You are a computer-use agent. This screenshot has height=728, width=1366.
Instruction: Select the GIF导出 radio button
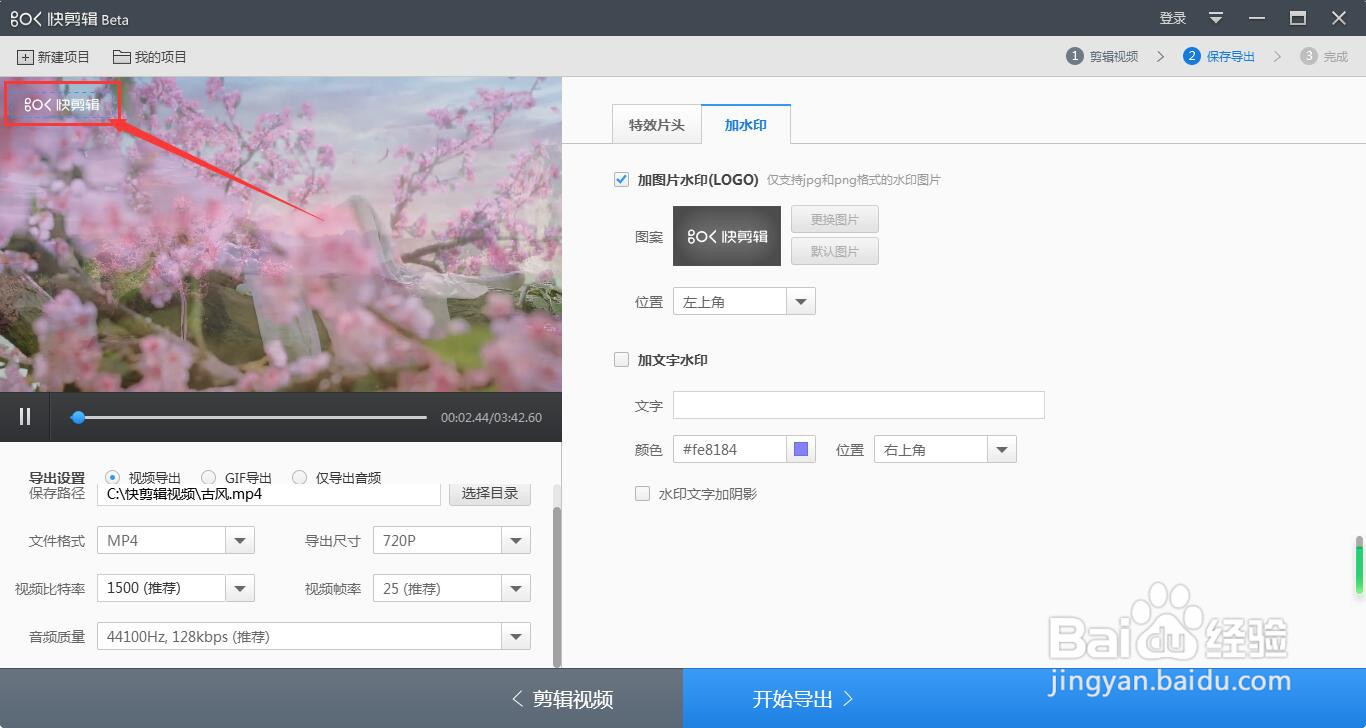coord(208,477)
